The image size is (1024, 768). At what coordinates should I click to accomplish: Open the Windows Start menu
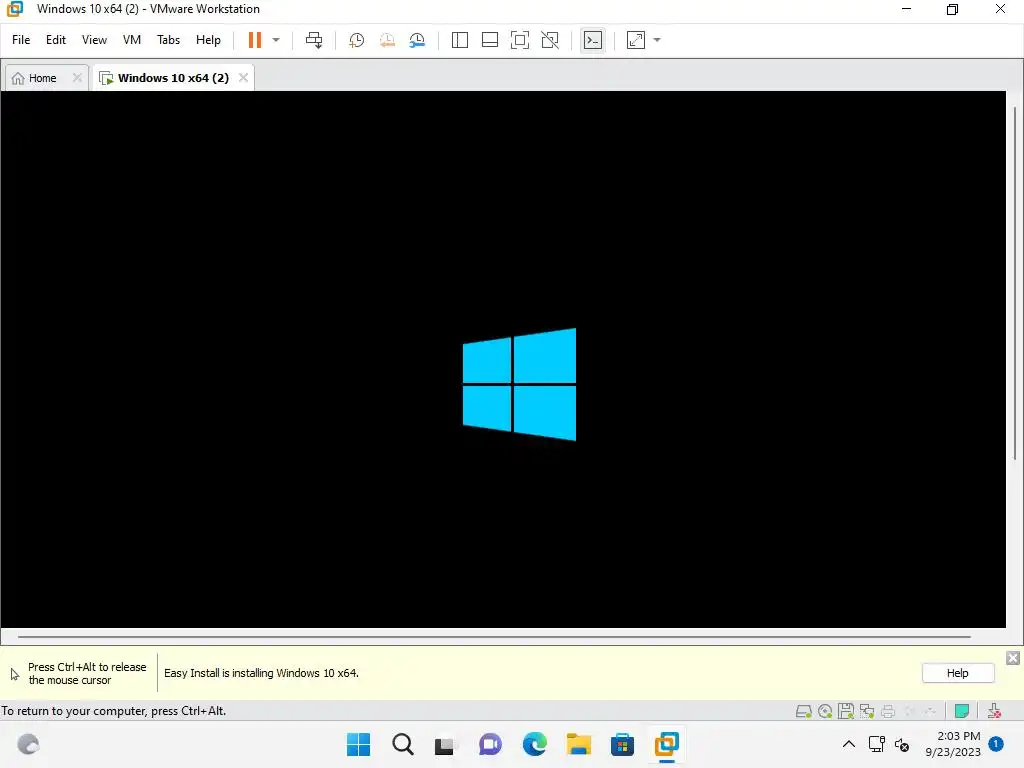pos(358,744)
